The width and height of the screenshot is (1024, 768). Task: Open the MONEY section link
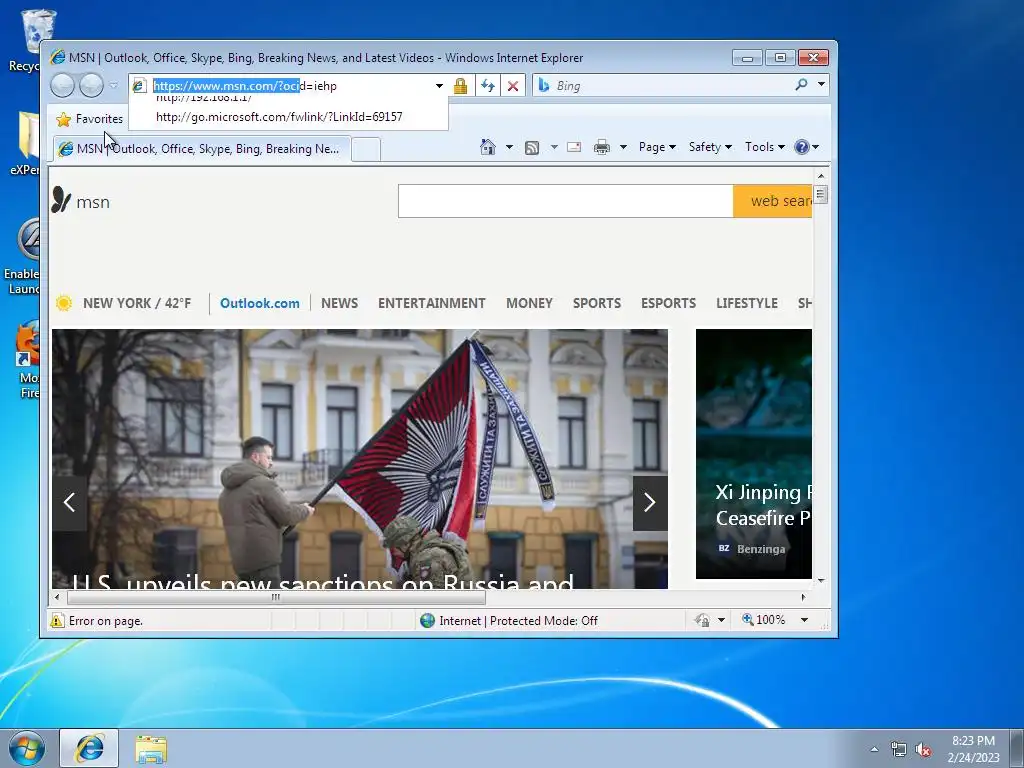tap(530, 303)
